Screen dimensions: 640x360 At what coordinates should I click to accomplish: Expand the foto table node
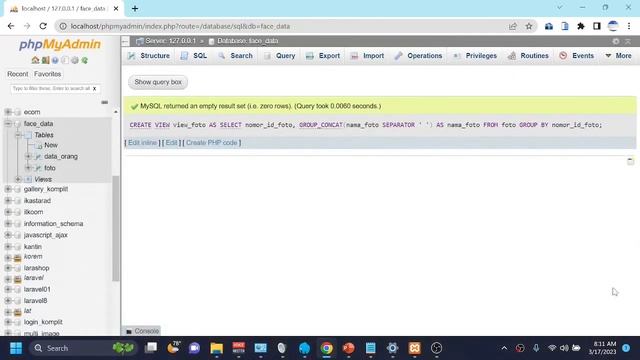click(x=28, y=168)
